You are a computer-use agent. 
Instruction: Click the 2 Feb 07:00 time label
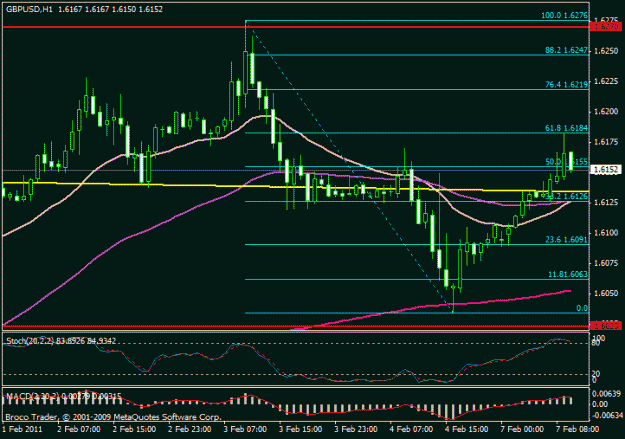click(79, 429)
